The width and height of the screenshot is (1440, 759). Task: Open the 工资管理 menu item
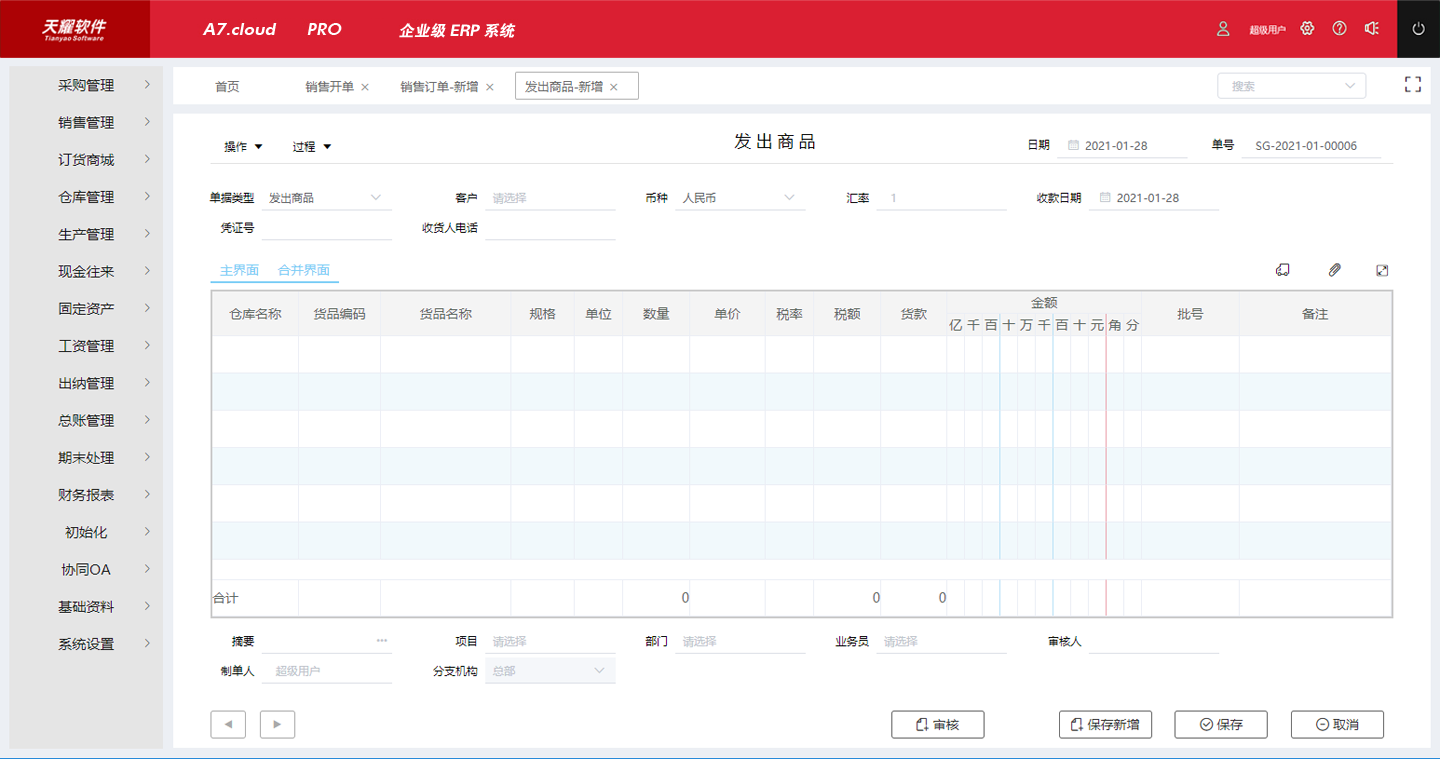86,346
